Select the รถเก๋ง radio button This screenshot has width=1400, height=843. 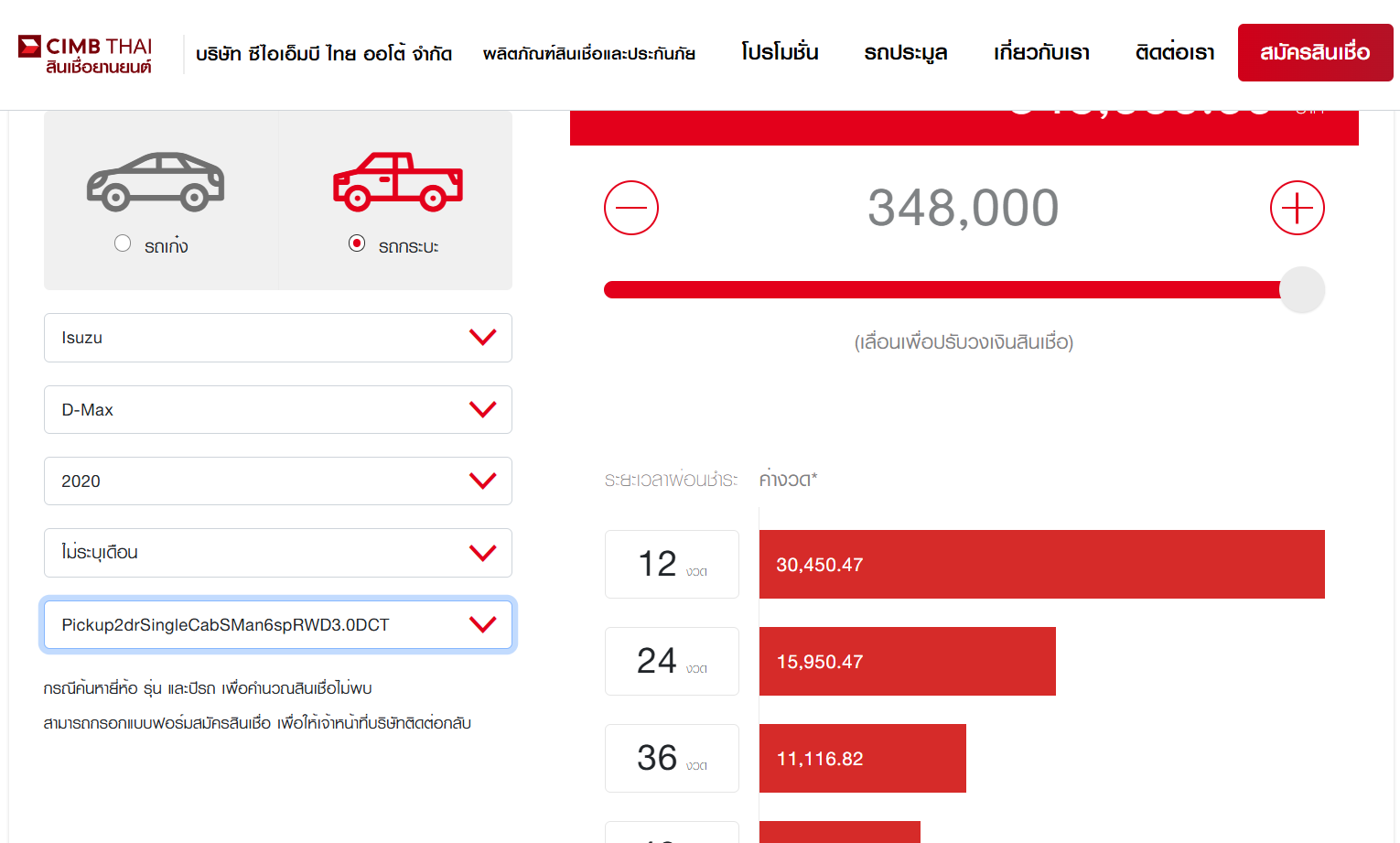(x=123, y=243)
